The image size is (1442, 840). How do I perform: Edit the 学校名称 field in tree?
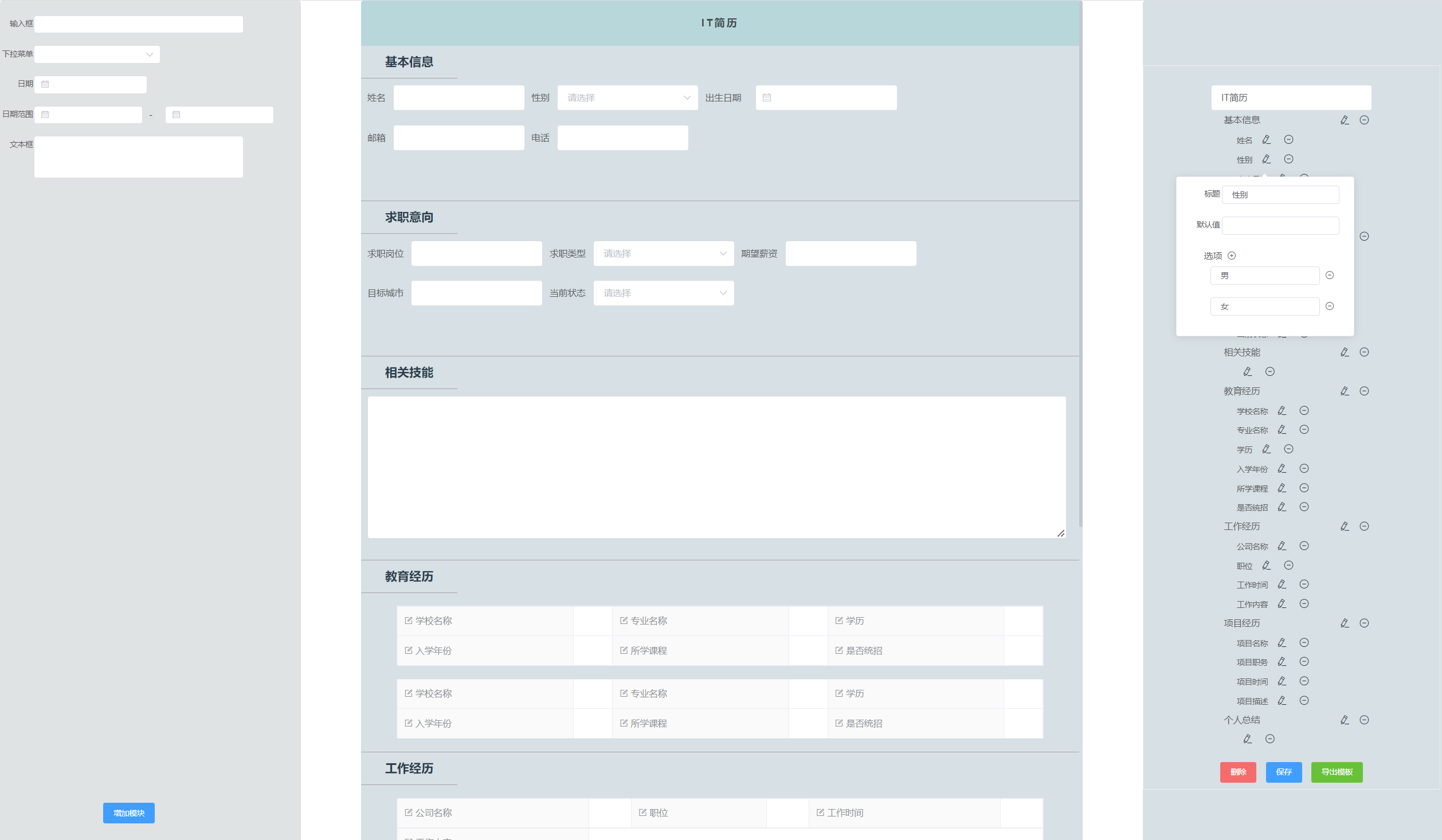click(x=1282, y=410)
